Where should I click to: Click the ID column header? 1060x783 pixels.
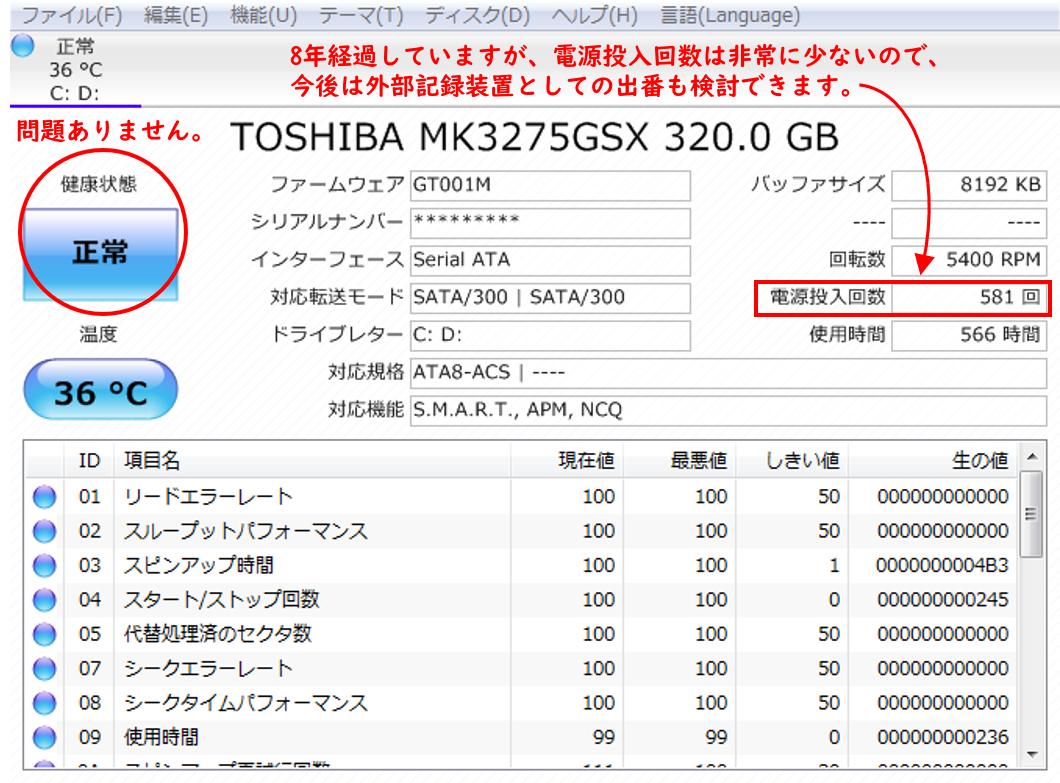click(89, 460)
